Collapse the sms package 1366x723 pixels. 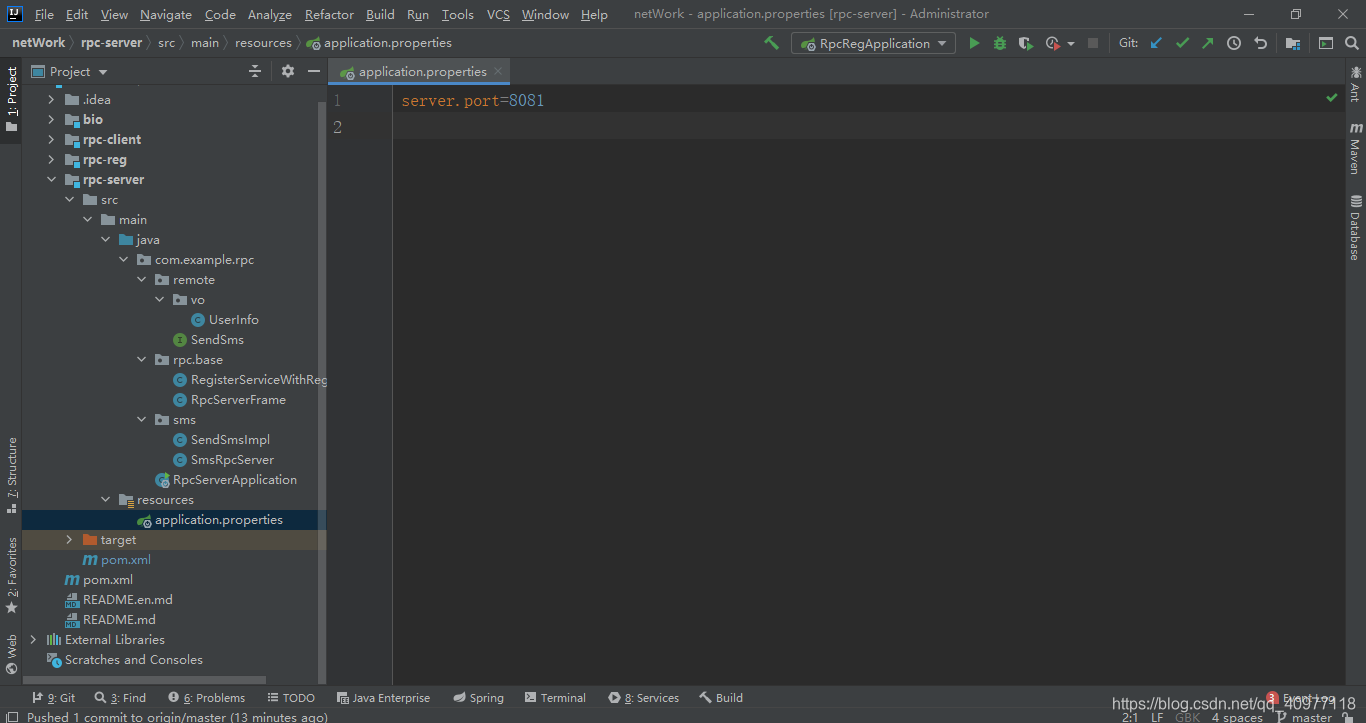(141, 419)
